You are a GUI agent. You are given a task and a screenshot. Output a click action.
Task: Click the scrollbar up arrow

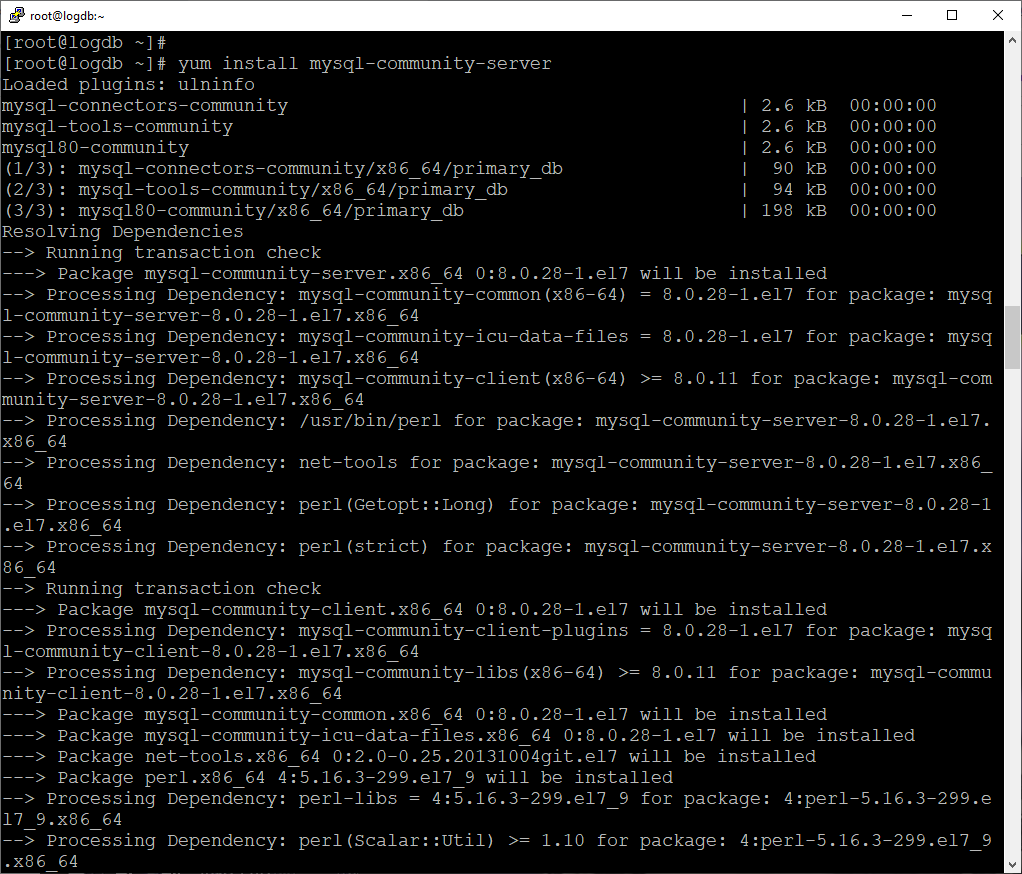pos(1012,40)
